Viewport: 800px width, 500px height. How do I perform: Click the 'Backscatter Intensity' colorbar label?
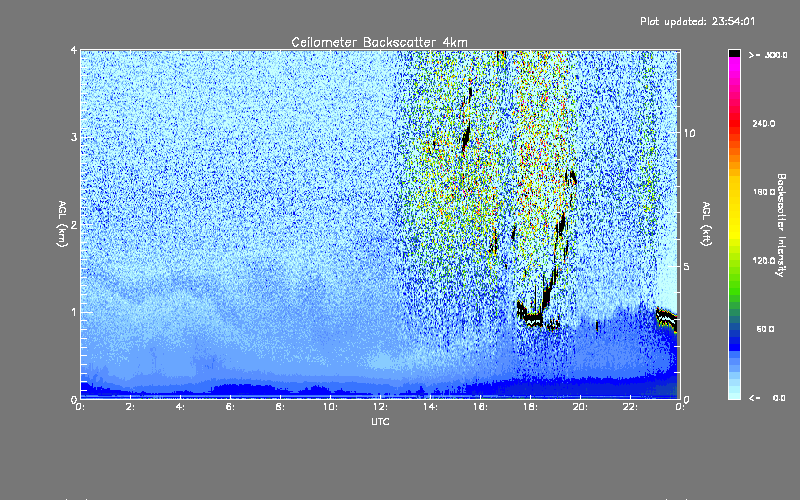[781, 225]
